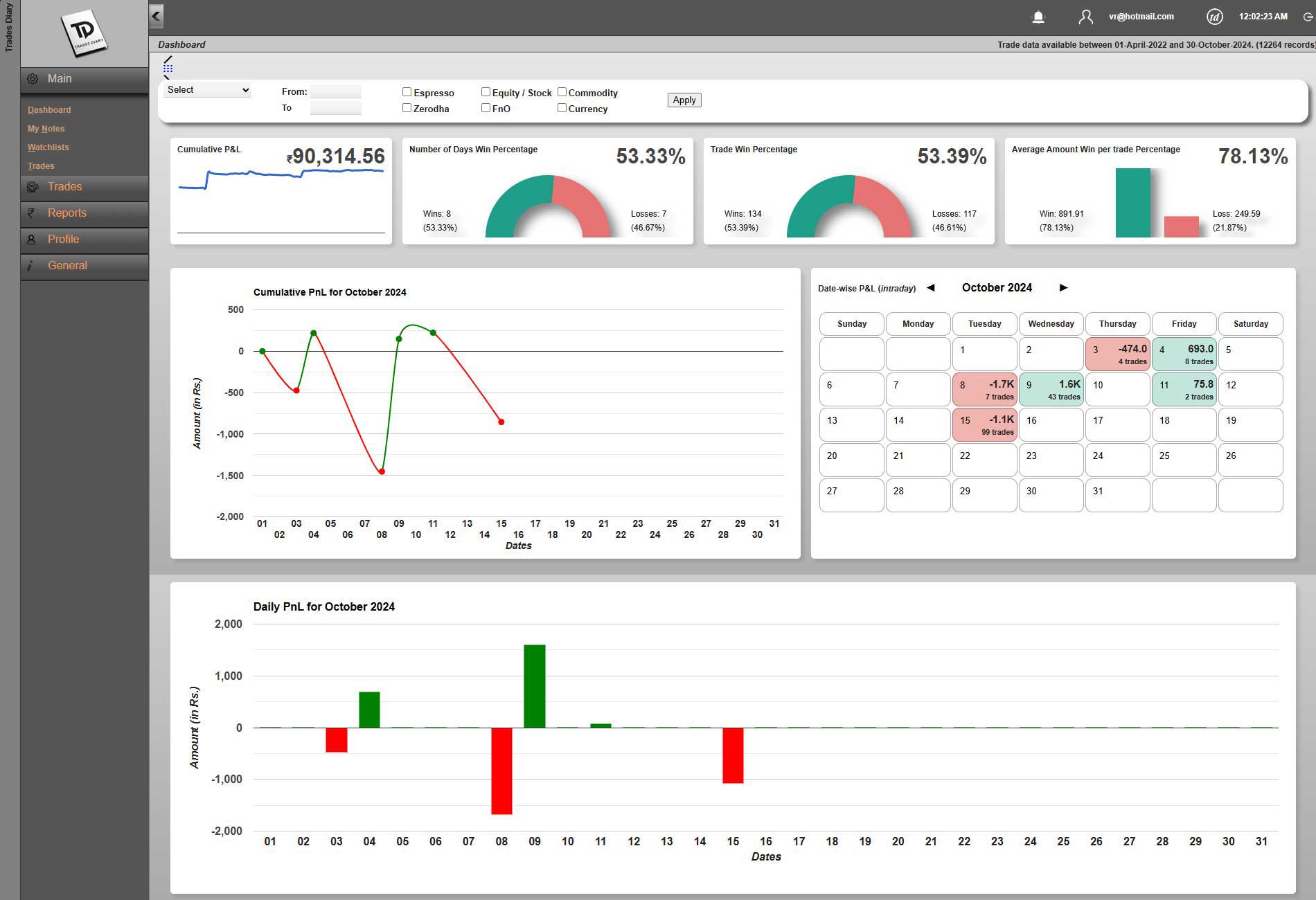
Task: Open Dashboard link in sidebar
Action: click(x=49, y=110)
